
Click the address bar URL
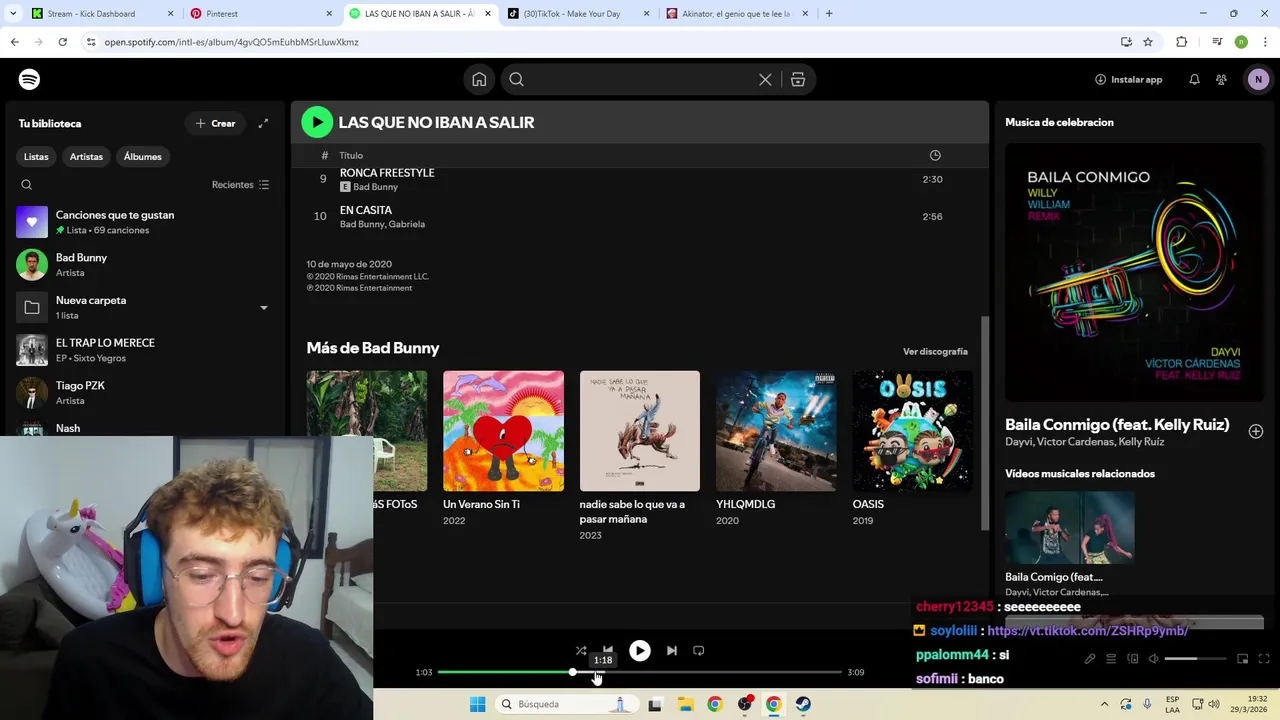pyautogui.click(x=231, y=42)
